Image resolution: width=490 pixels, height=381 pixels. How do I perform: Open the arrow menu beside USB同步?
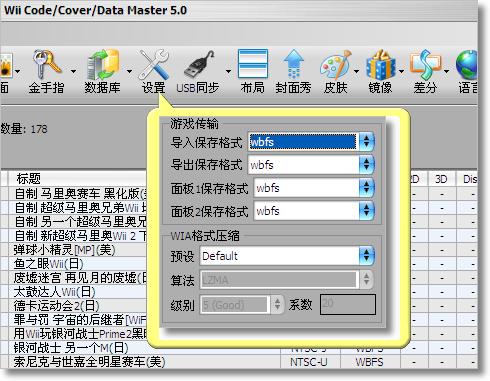(x=229, y=71)
